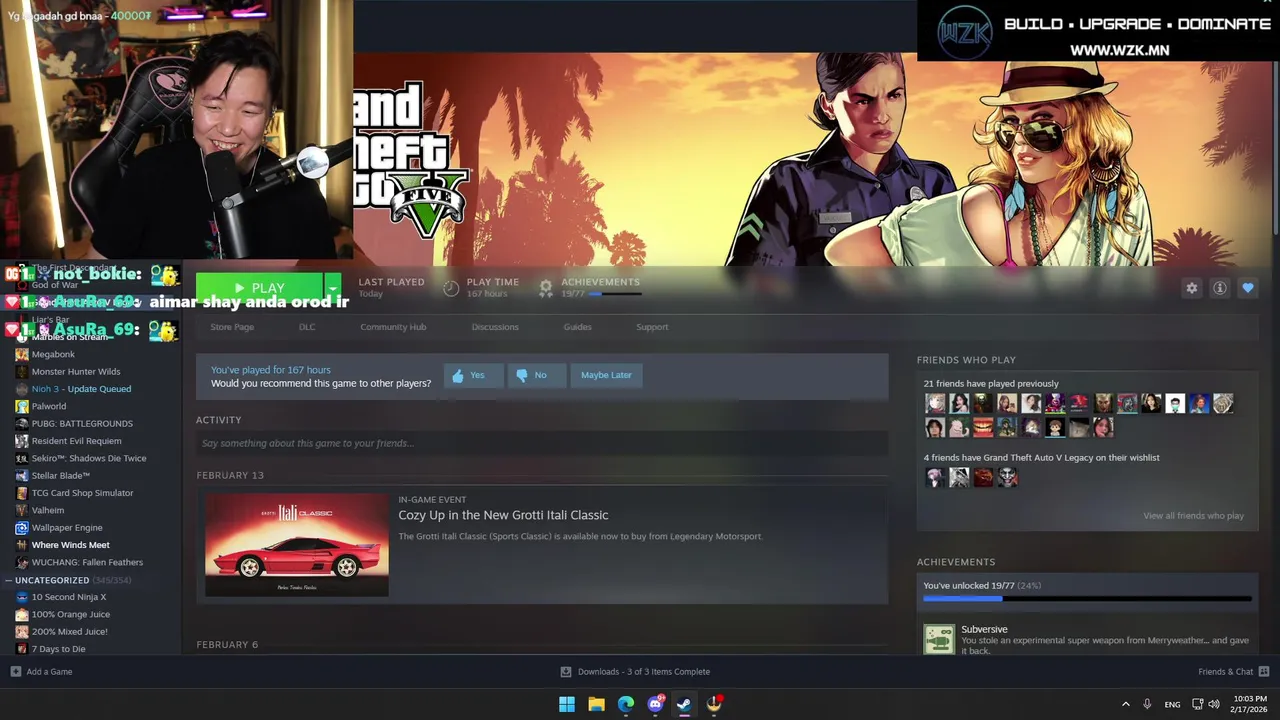
Task: Open Windows Start menu
Action: point(567,704)
